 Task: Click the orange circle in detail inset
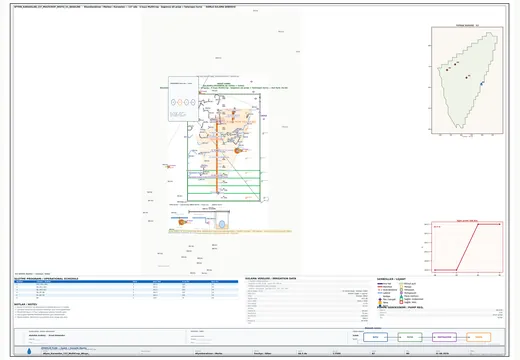[x=180, y=102]
